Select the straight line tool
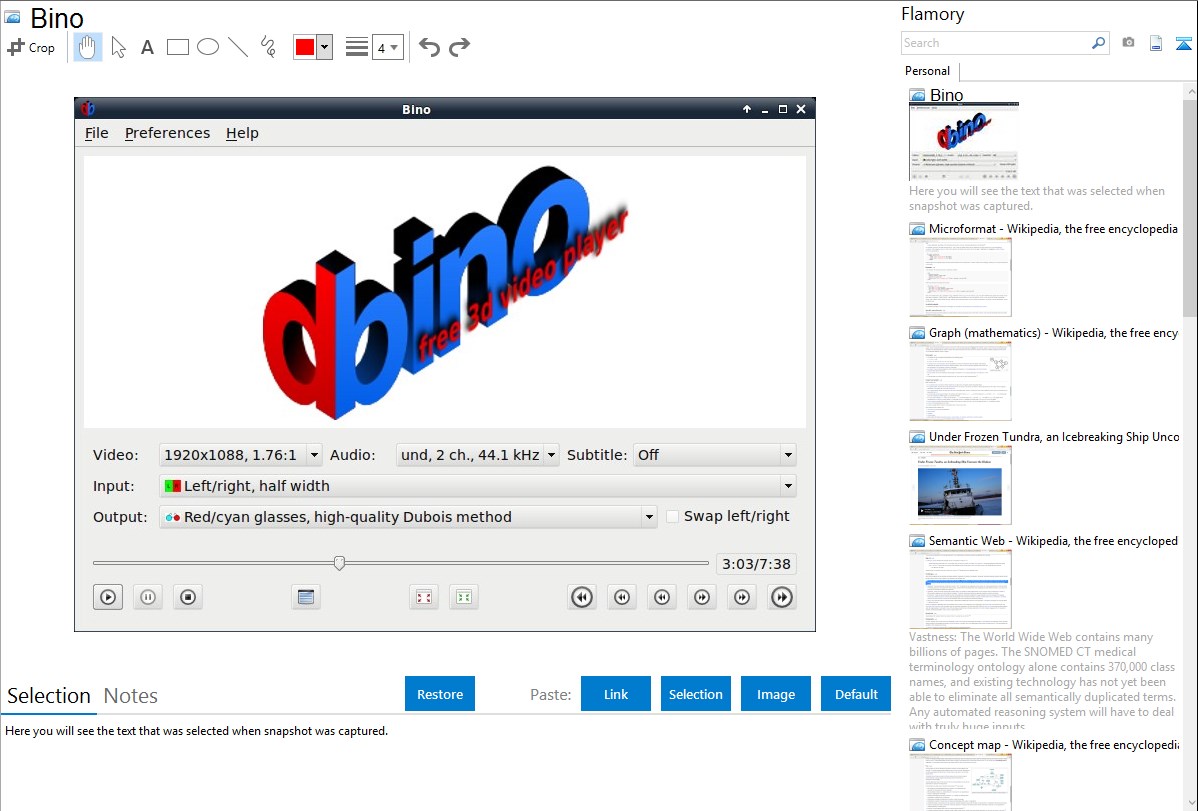This screenshot has width=1198, height=811. click(x=238, y=47)
